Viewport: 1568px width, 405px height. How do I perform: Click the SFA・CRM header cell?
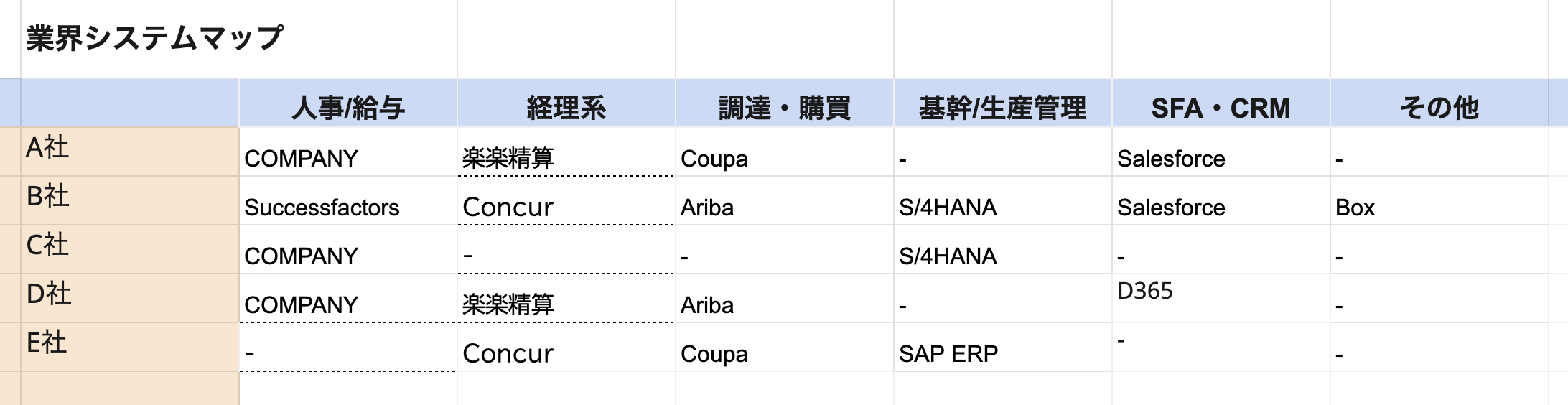pyautogui.click(x=1221, y=108)
